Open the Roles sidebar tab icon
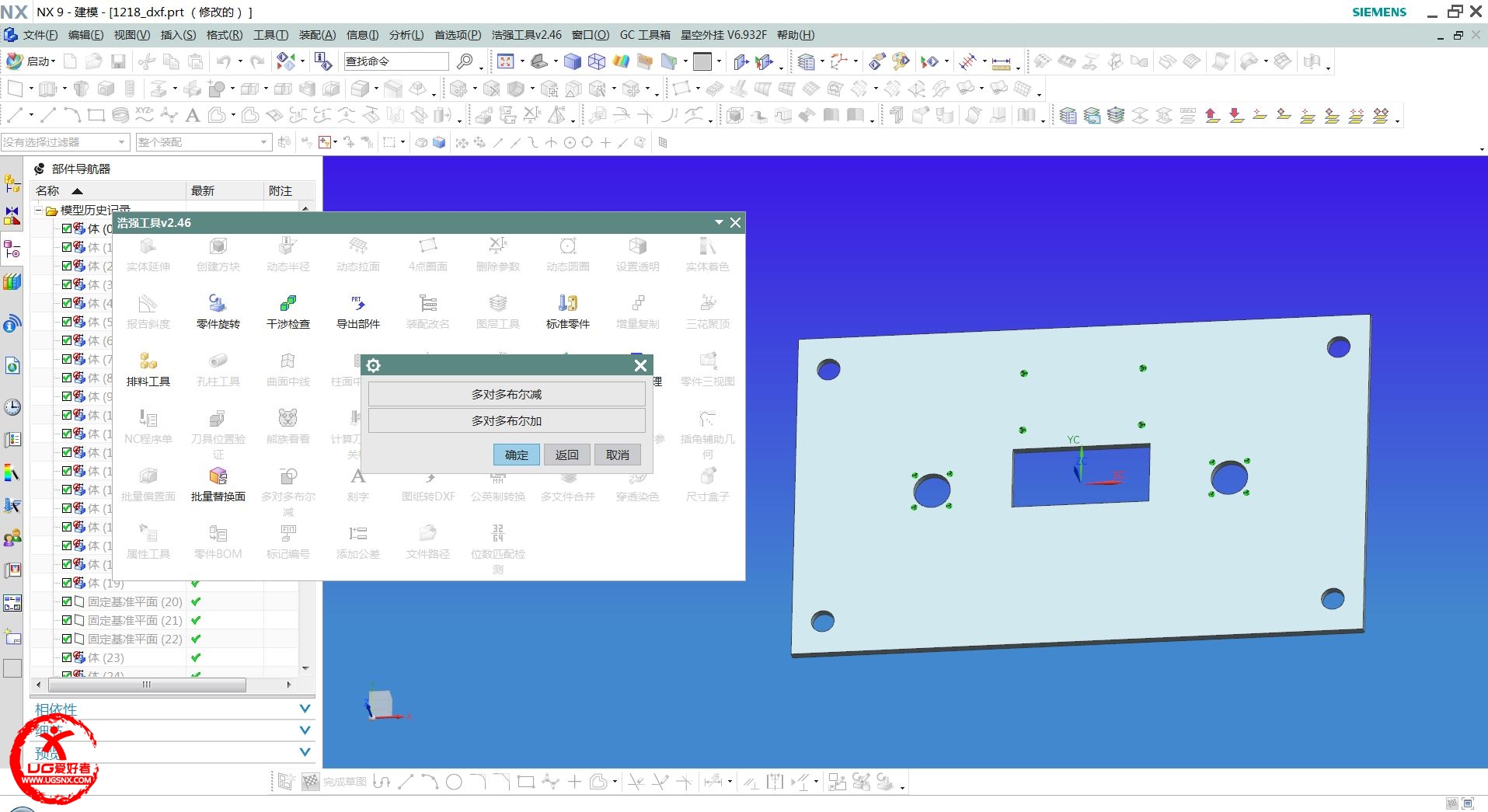Image resolution: width=1488 pixels, height=812 pixels. pos(12,538)
